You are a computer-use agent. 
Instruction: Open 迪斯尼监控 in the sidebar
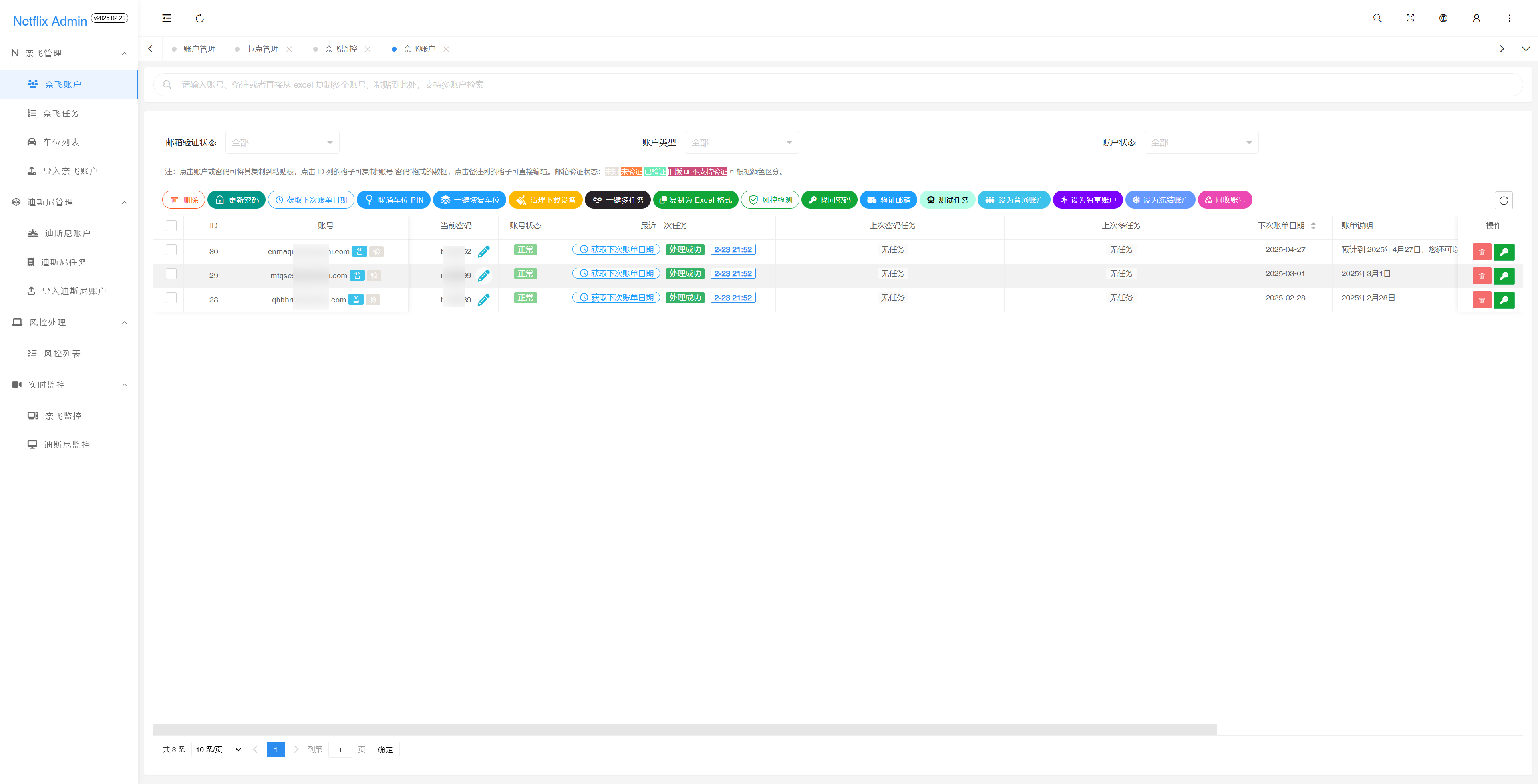coord(69,444)
